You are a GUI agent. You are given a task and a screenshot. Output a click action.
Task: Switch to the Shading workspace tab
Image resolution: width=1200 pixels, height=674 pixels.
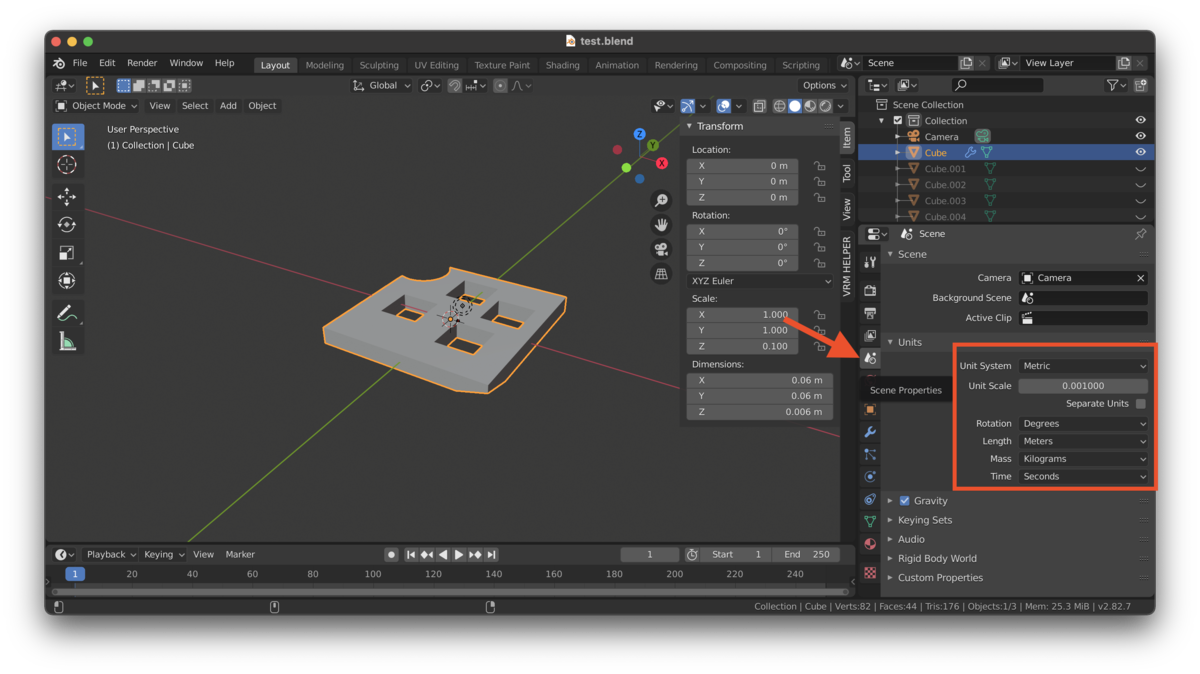pos(562,65)
